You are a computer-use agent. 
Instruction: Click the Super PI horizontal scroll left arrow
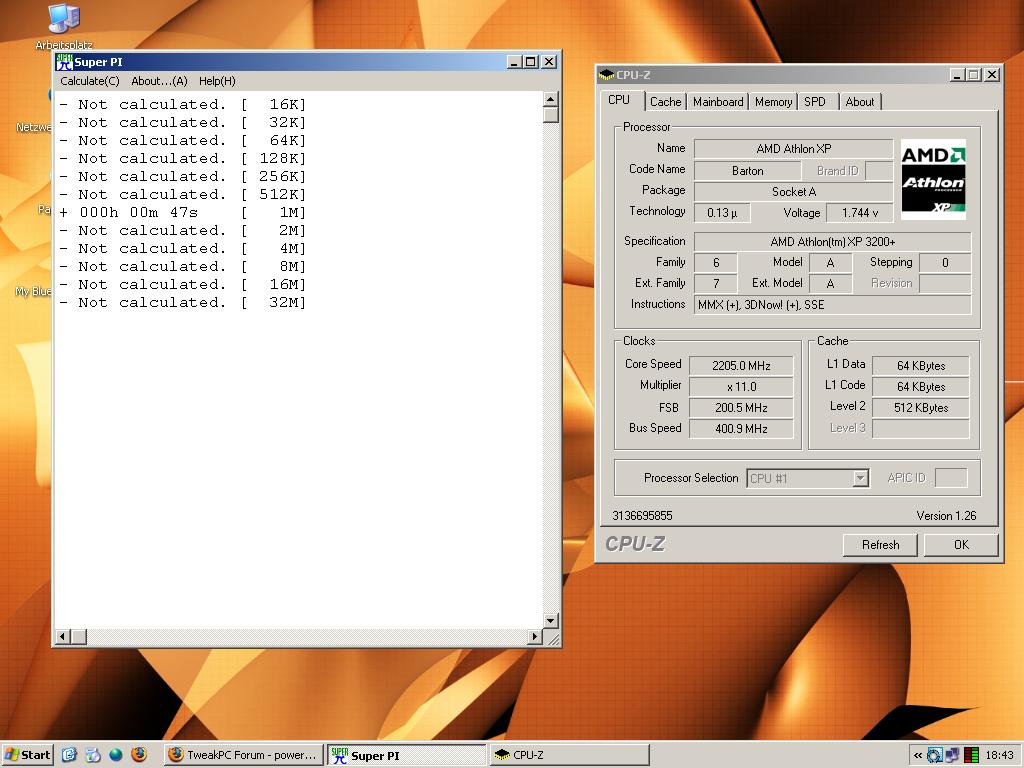point(63,636)
